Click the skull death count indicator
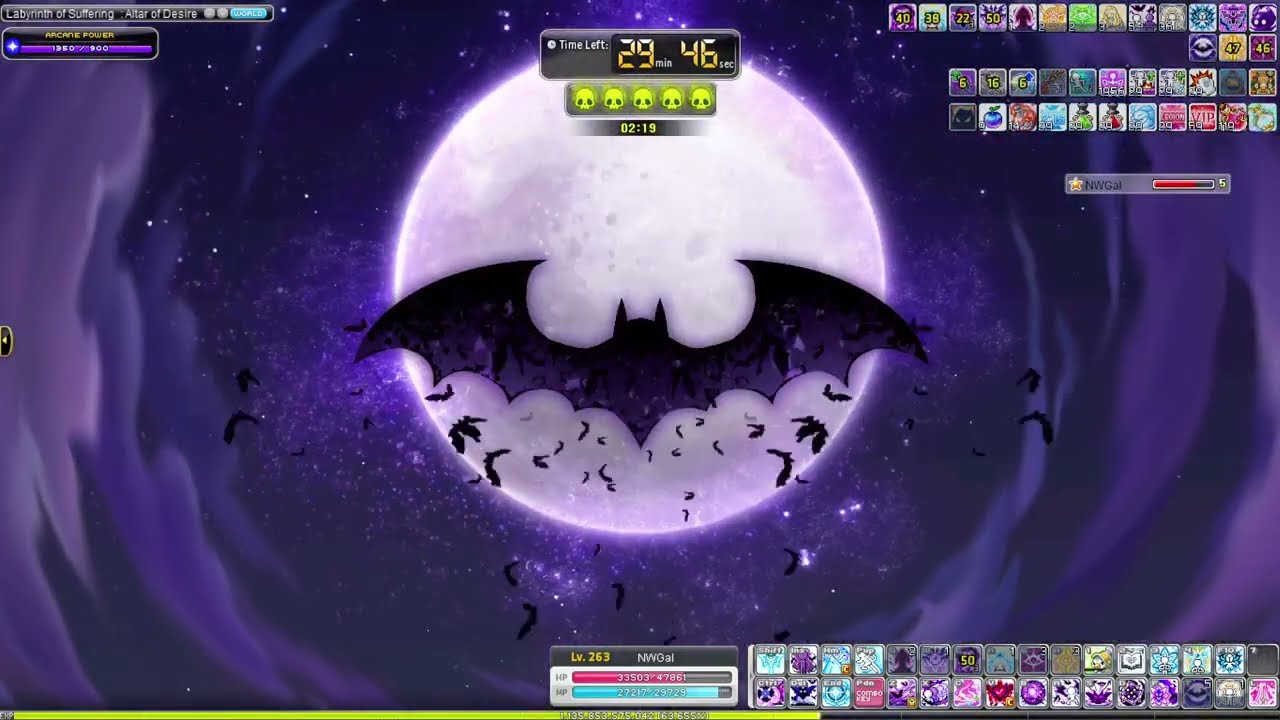This screenshot has width=1280, height=720. tap(642, 99)
